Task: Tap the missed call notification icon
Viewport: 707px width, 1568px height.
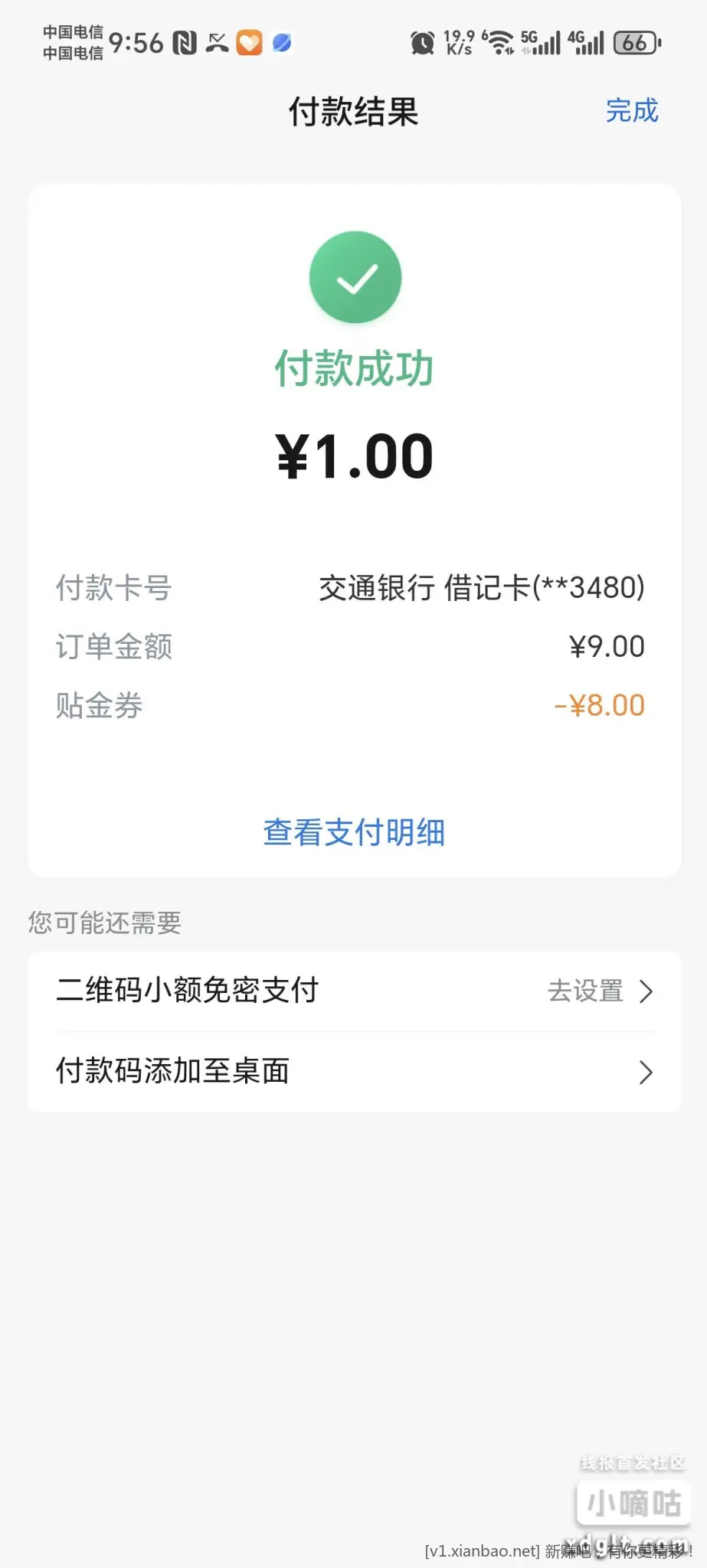Action: (218, 43)
